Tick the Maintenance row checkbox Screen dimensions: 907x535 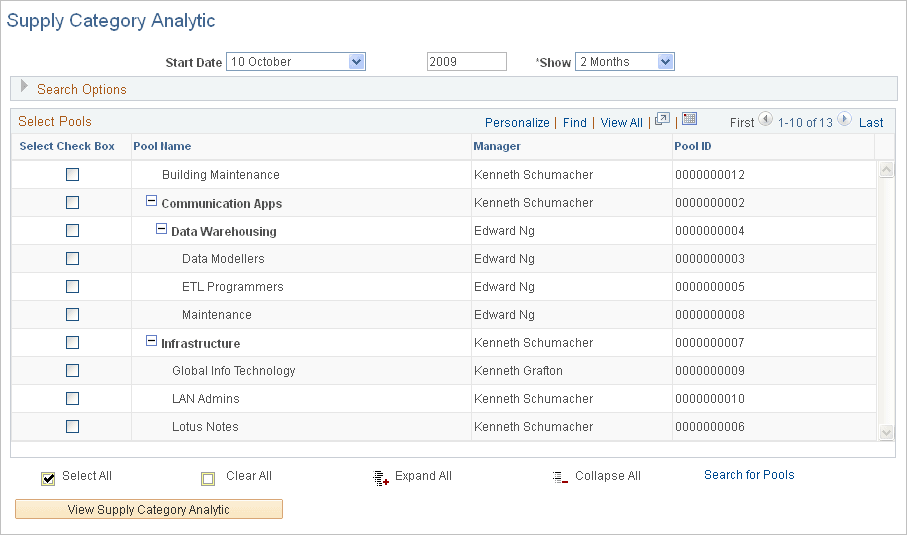click(x=72, y=315)
